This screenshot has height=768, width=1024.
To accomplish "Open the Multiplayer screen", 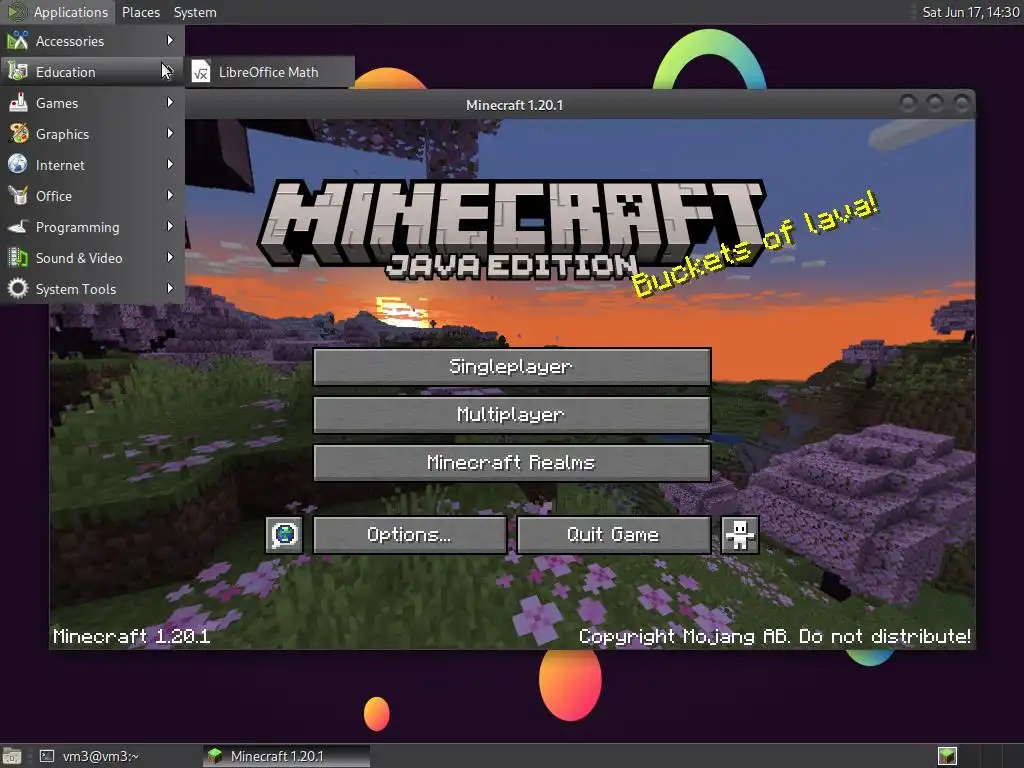I will [x=512, y=415].
